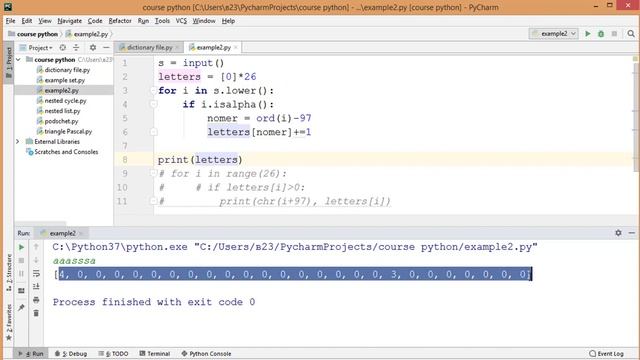Open the Edit menu
This screenshot has width=640, height=360.
pos(27,21)
